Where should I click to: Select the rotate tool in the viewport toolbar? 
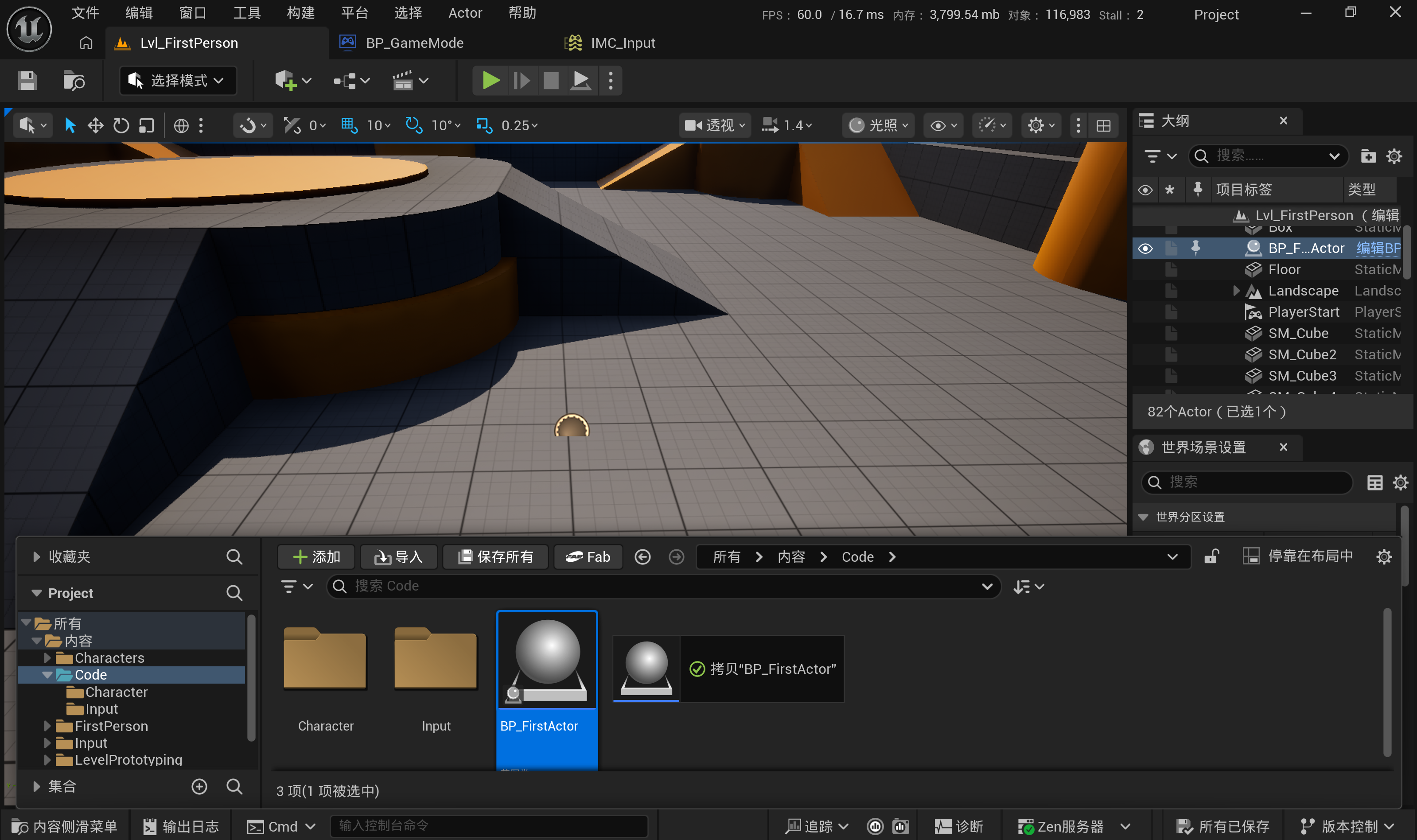coord(121,125)
